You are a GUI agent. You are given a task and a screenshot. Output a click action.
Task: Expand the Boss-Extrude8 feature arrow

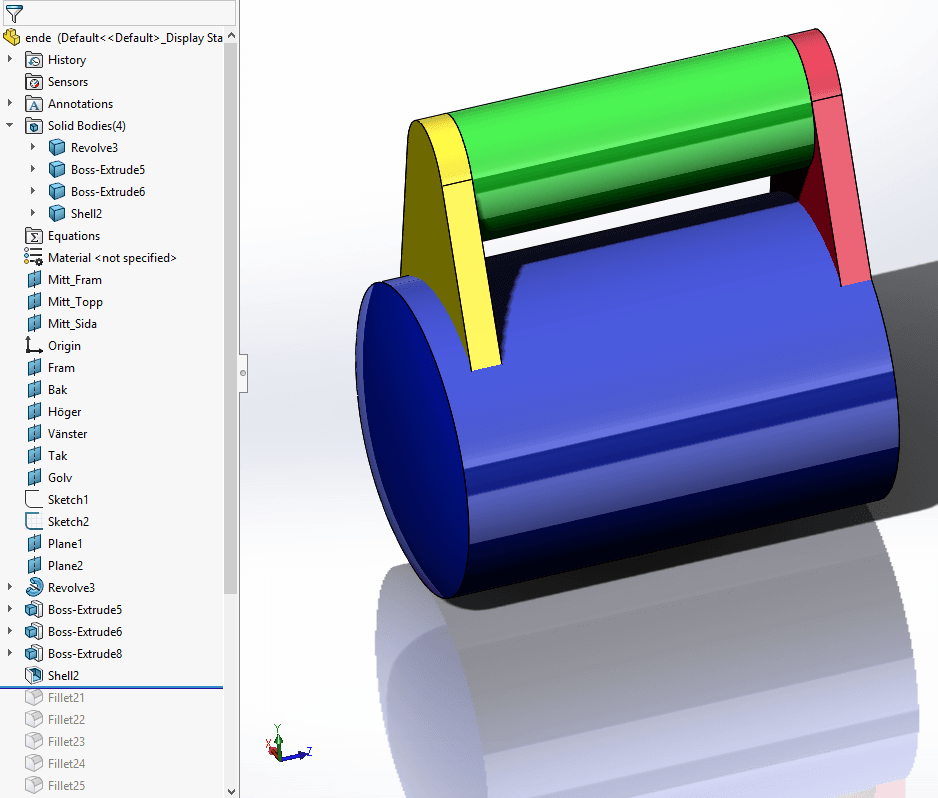point(10,654)
